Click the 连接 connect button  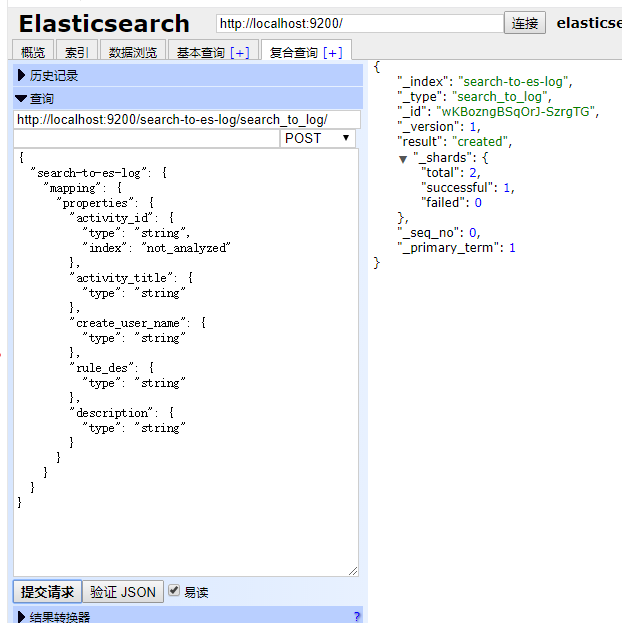tap(525, 23)
